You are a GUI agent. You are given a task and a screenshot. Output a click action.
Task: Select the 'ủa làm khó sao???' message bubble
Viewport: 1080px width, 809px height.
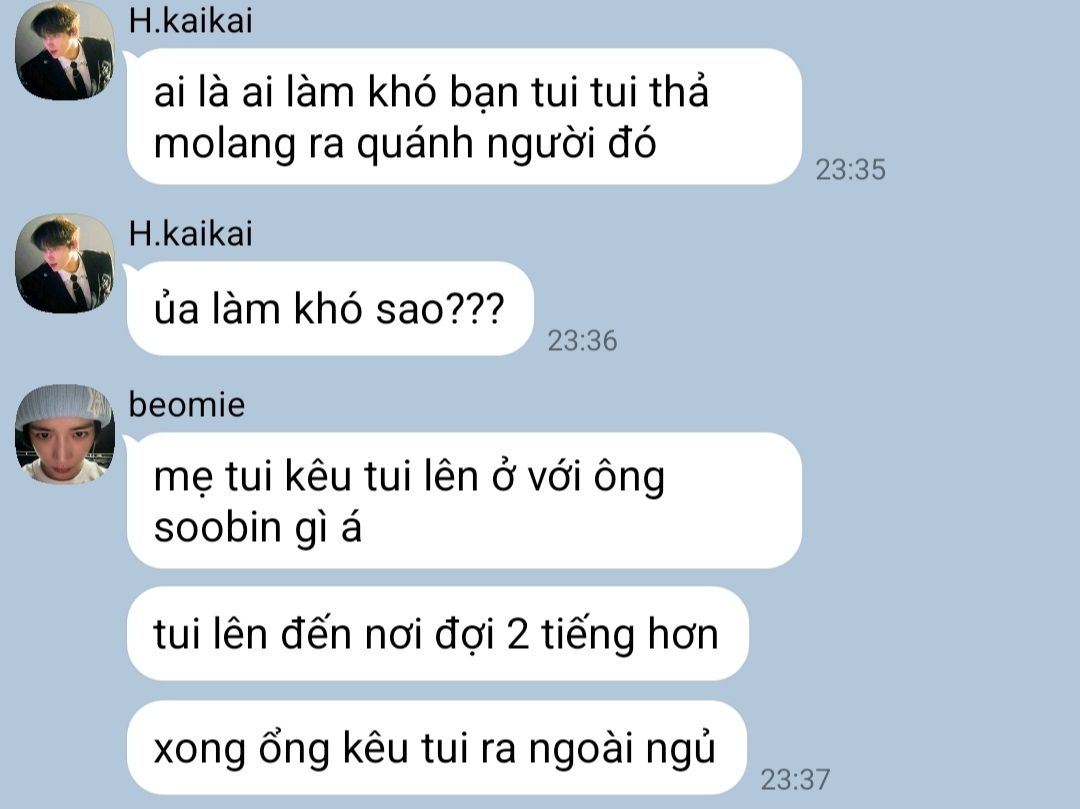pyautogui.click(x=330, y=308)
